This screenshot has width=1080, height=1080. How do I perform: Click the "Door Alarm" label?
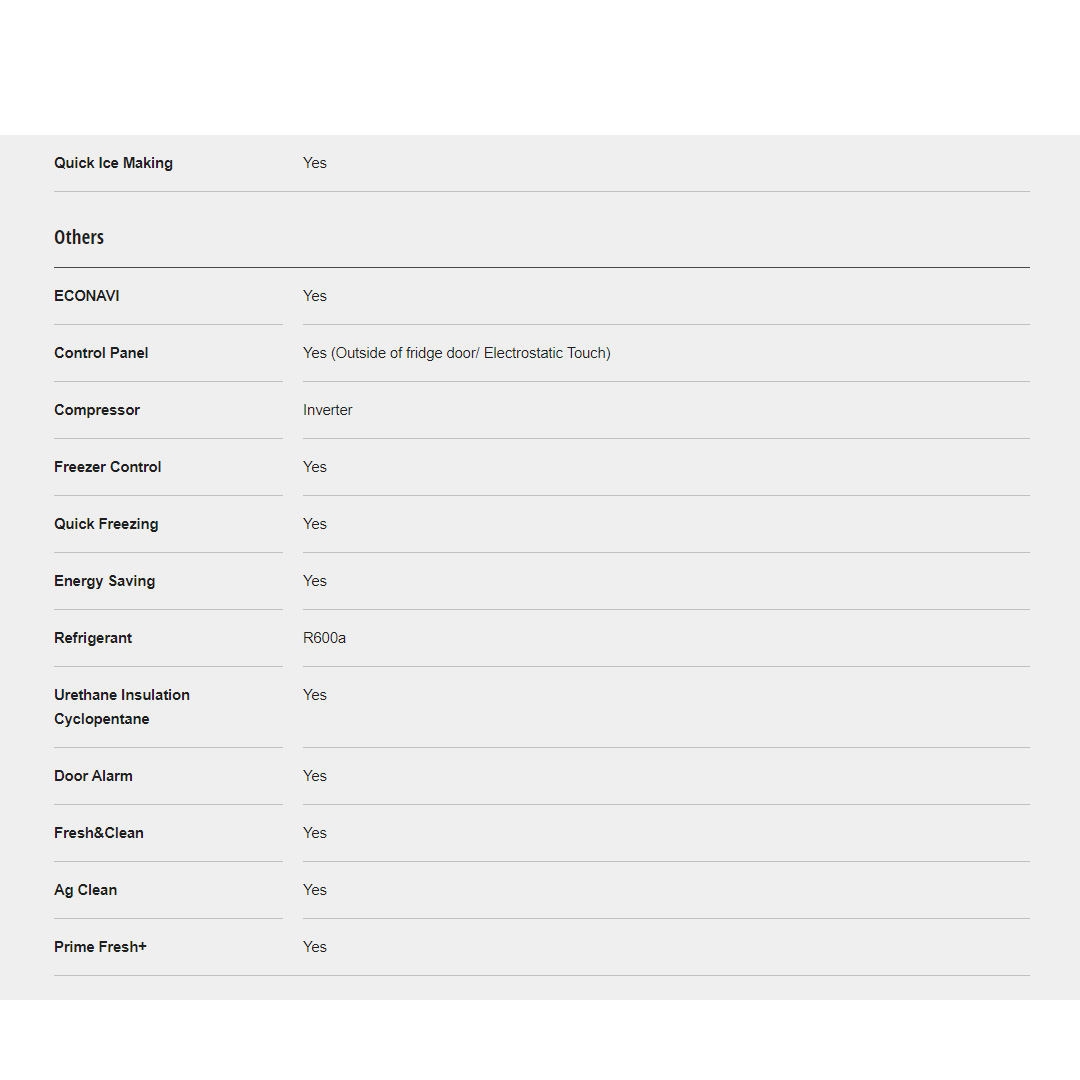pos(93,776)
